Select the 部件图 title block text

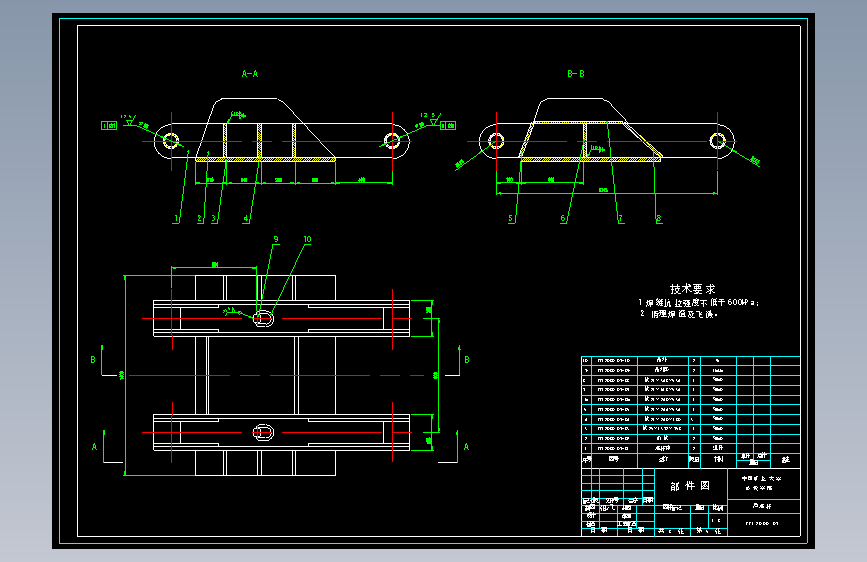pos(690,486)
